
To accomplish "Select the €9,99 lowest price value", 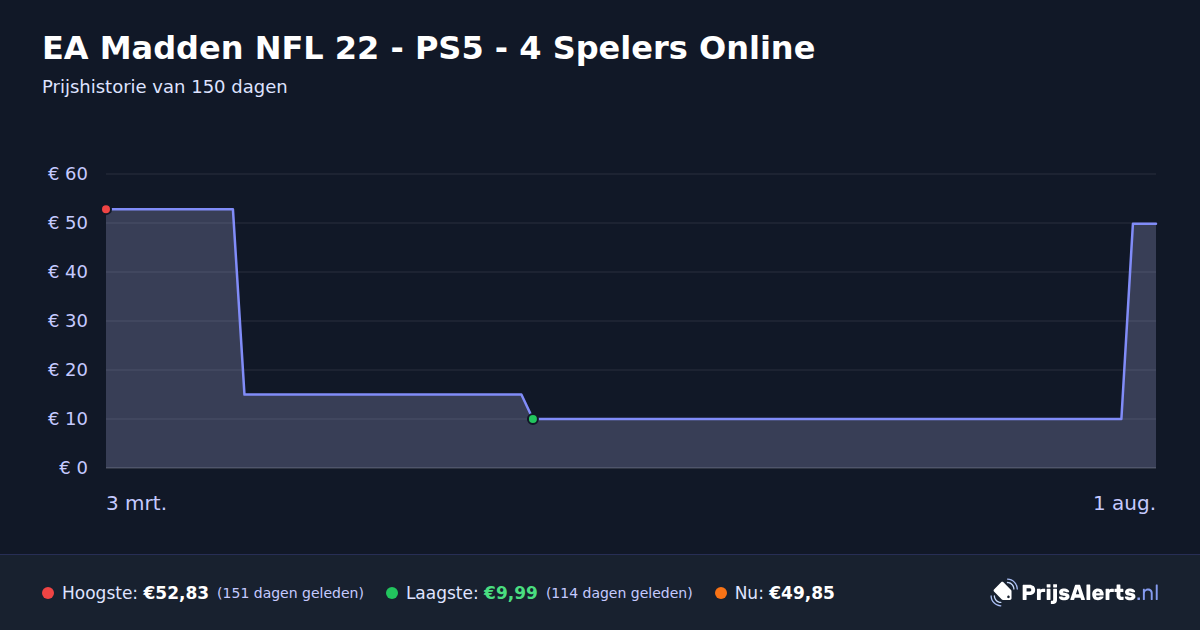I will (511, 593).
